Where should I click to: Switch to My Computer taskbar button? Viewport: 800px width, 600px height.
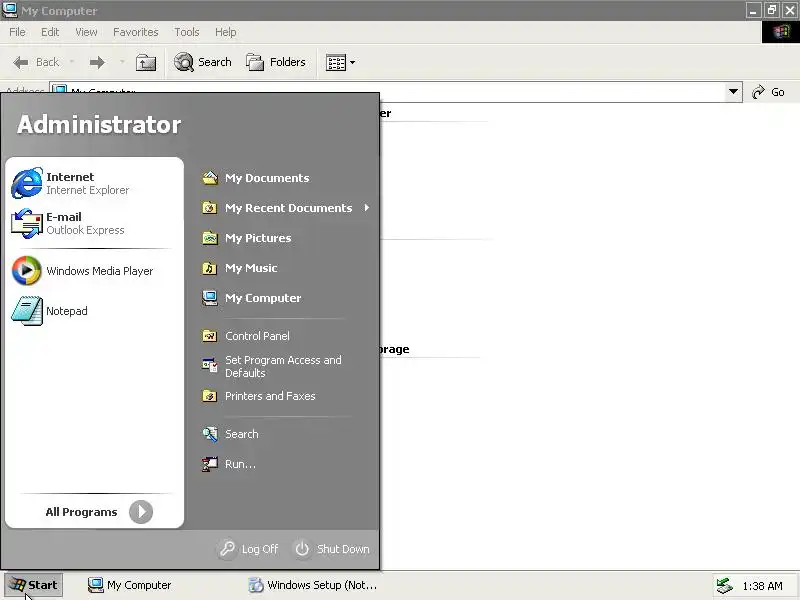[129, 585]
